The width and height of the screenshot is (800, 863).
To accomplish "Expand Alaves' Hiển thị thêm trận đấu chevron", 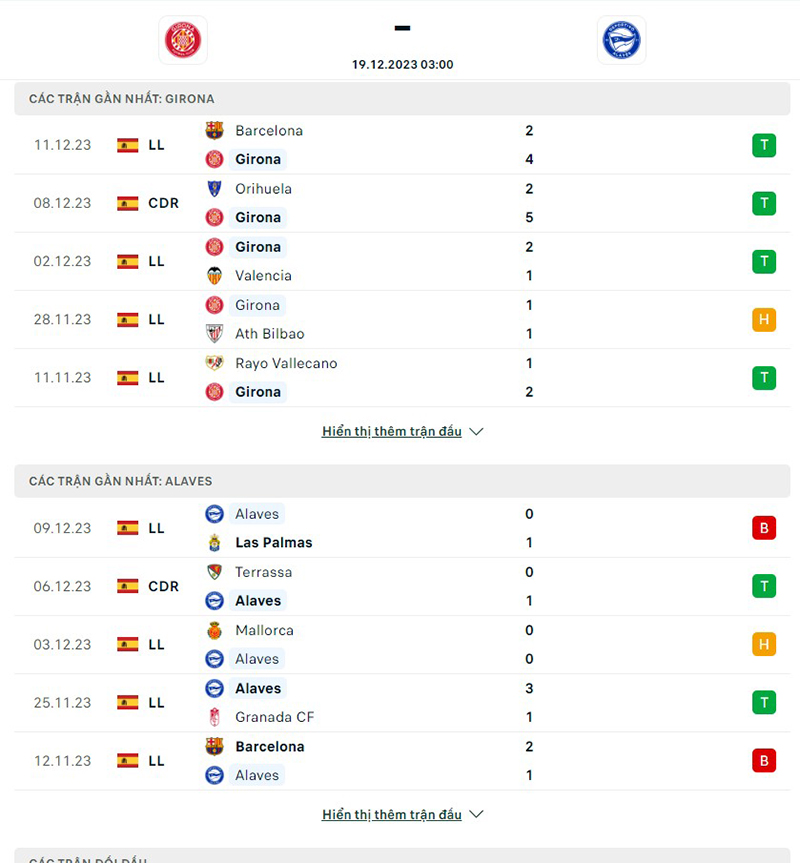I will pos(476,814).
